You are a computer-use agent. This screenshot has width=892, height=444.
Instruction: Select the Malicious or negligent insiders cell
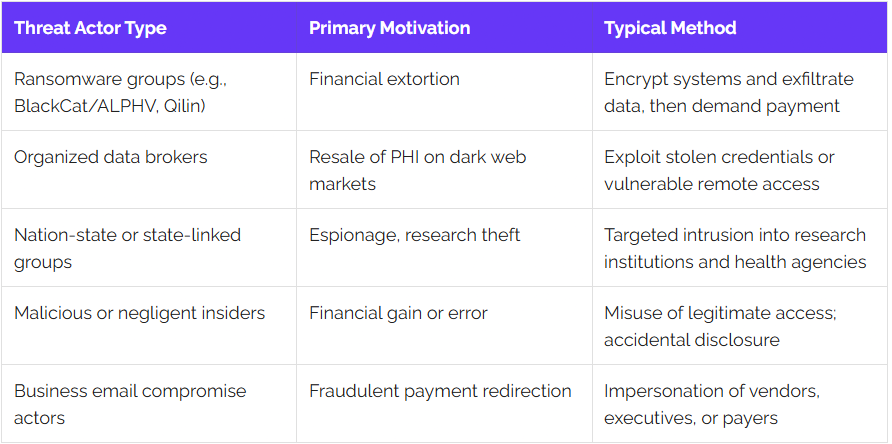[149, 326]
